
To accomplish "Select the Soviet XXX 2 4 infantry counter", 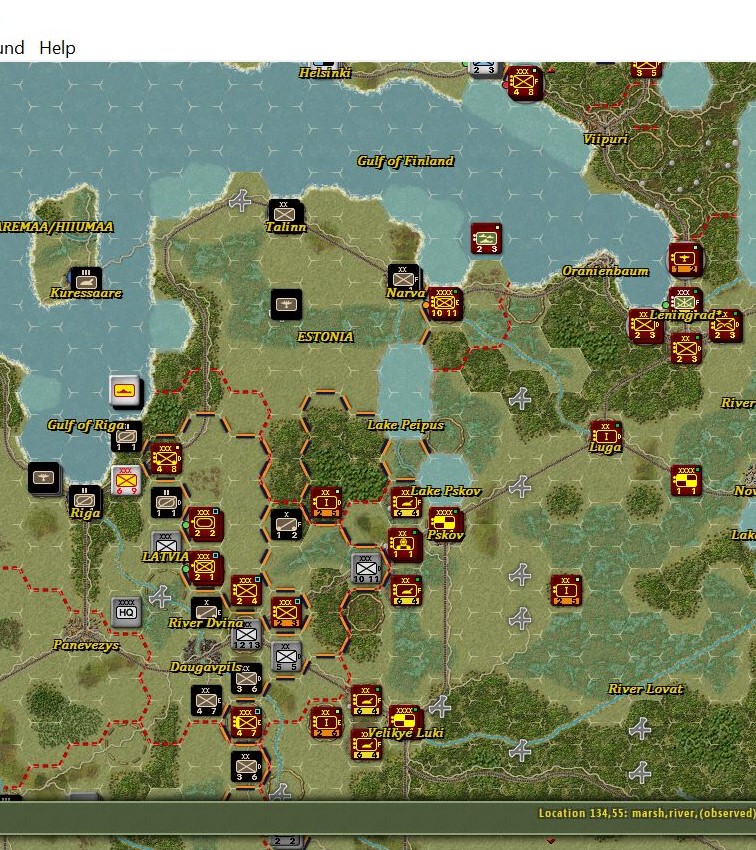I will (x=247, y=590).
